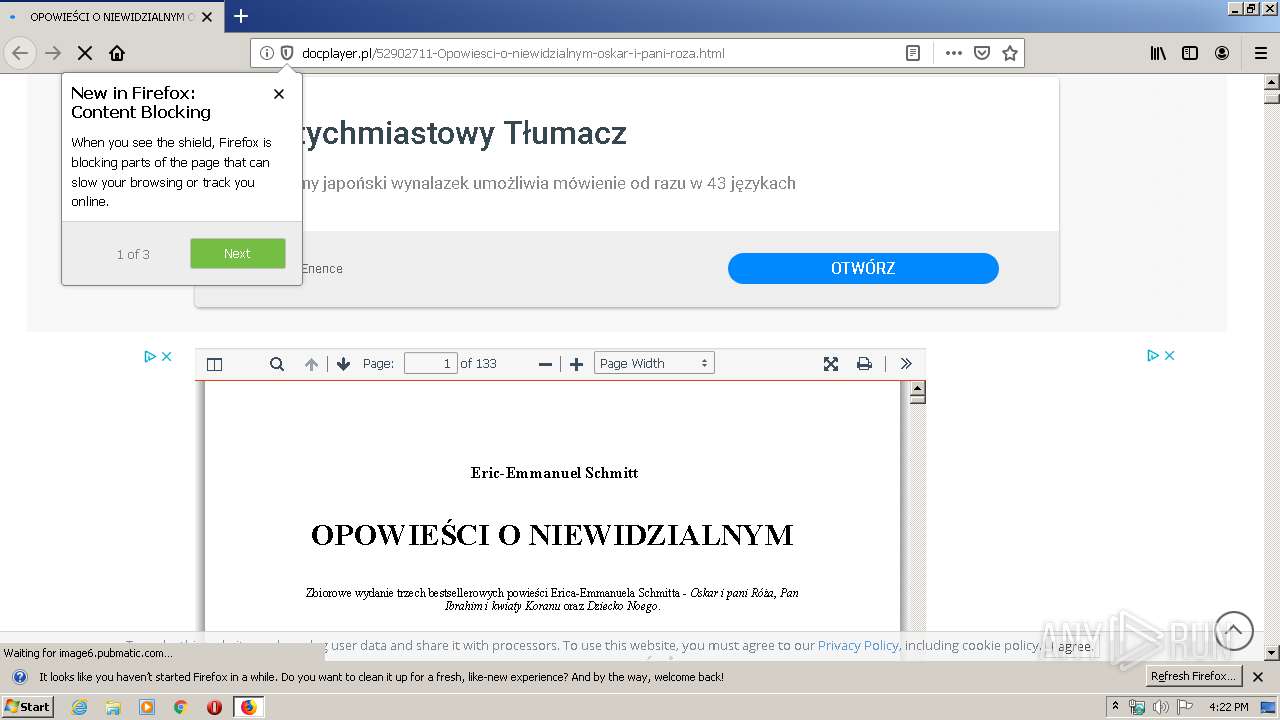Open a new browser tab
The height and width of the screenshot is (720, 1280).
click(x=241, y=16)
